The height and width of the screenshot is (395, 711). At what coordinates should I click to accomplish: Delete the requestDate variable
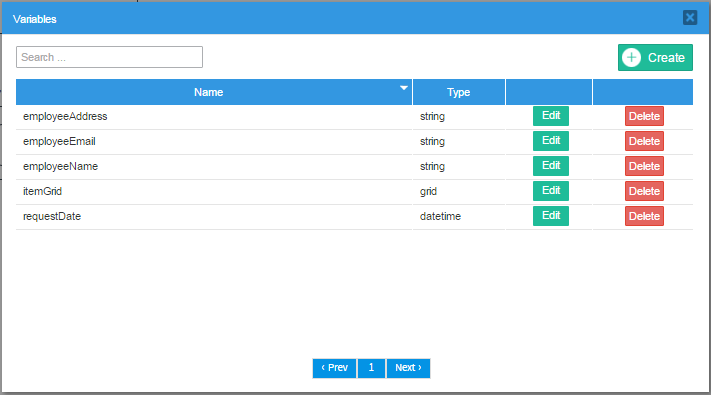[x=644, y=216]
